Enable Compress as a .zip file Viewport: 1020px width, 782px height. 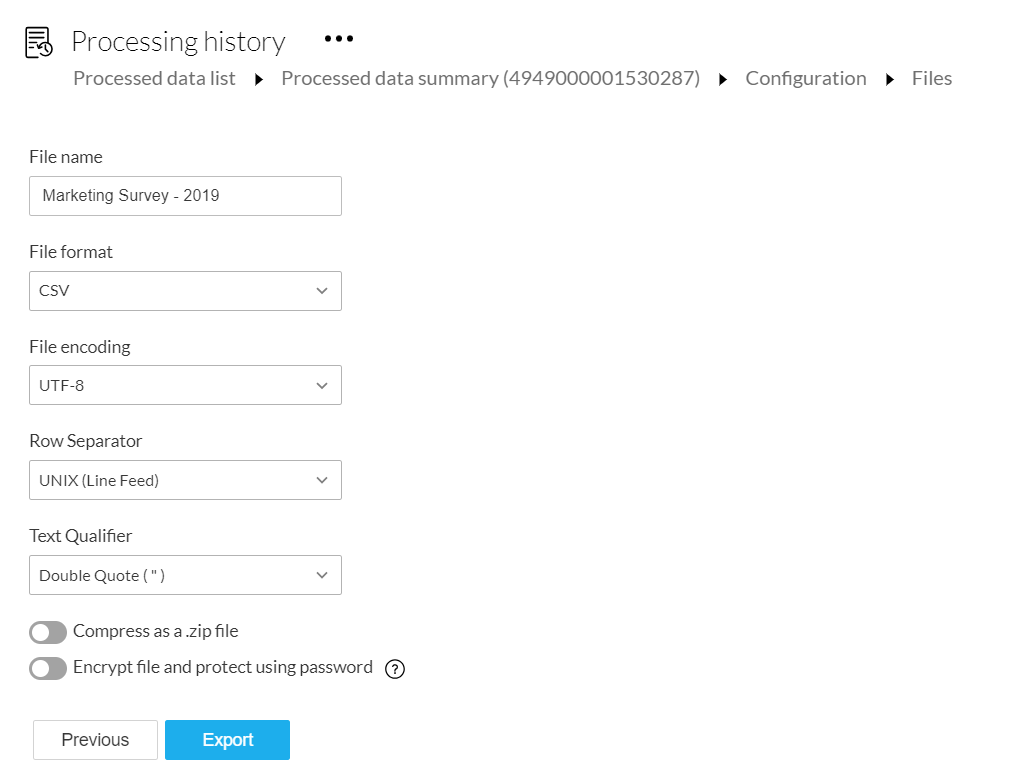click(48, 632)
